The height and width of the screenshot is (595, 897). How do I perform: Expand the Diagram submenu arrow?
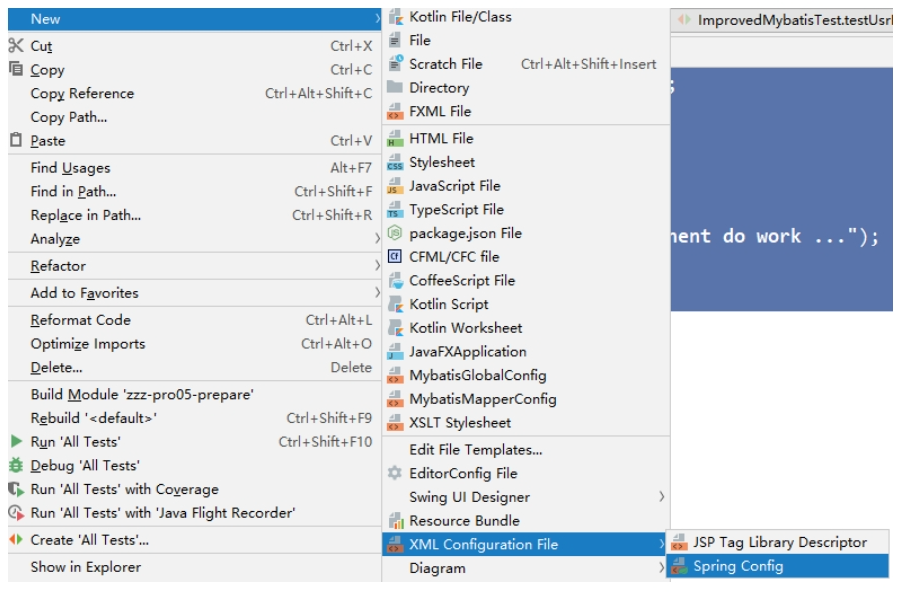(x=661, y=568)
